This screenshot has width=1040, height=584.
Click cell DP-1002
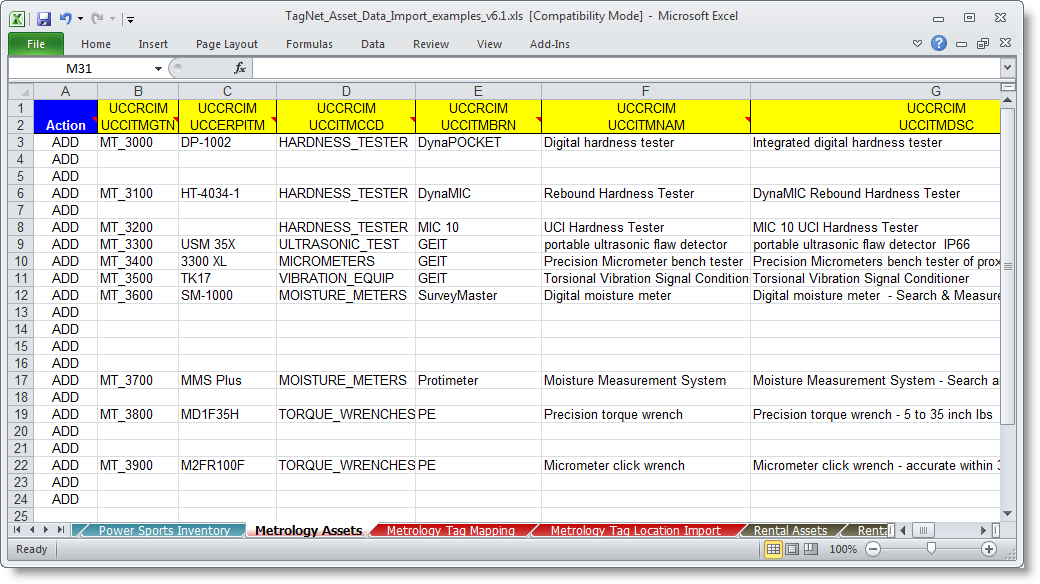coord(227,142)
